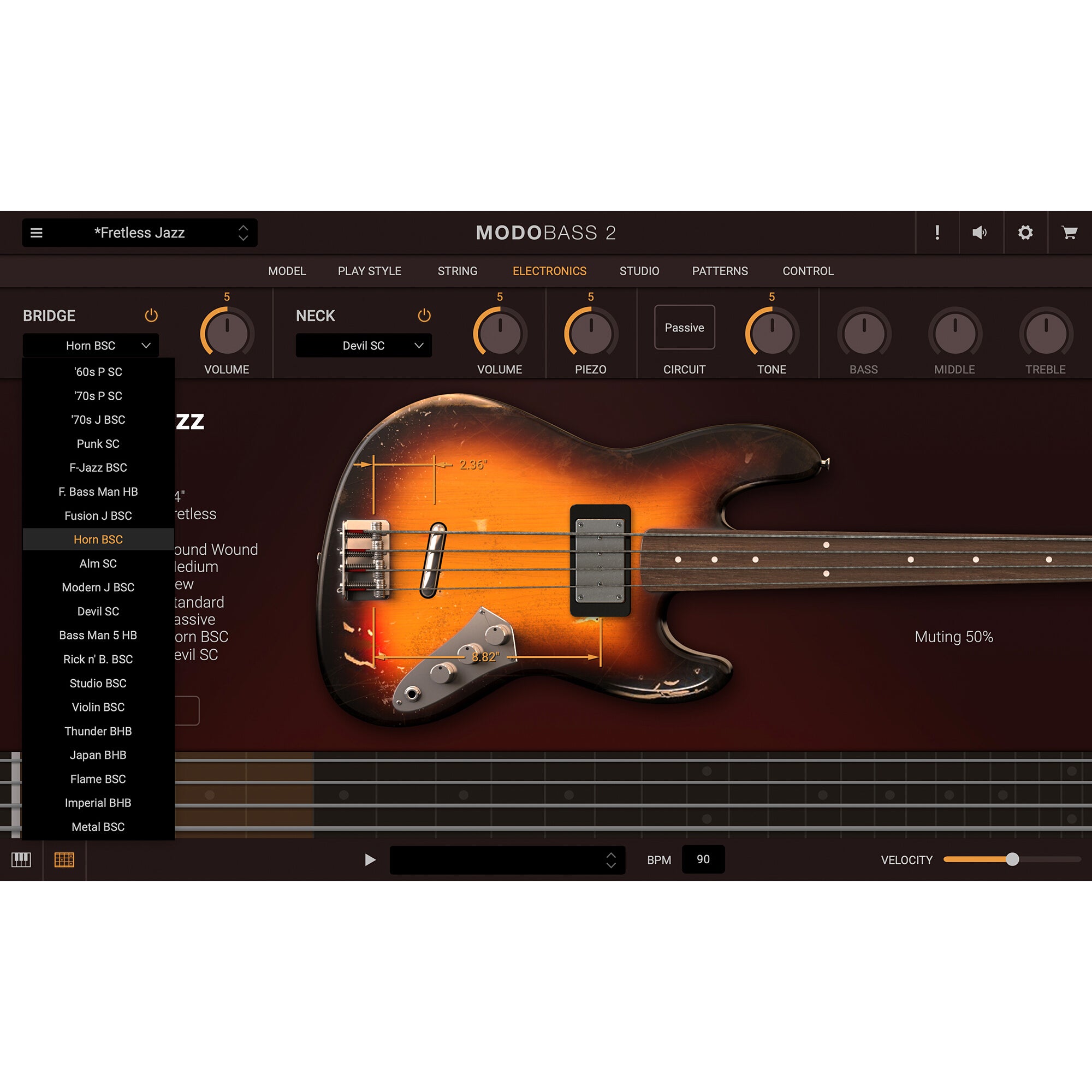The image size is (1092, 1092).
Task: Open the Horn BSC bridge pickup dropdown
Action: [91, 346]
